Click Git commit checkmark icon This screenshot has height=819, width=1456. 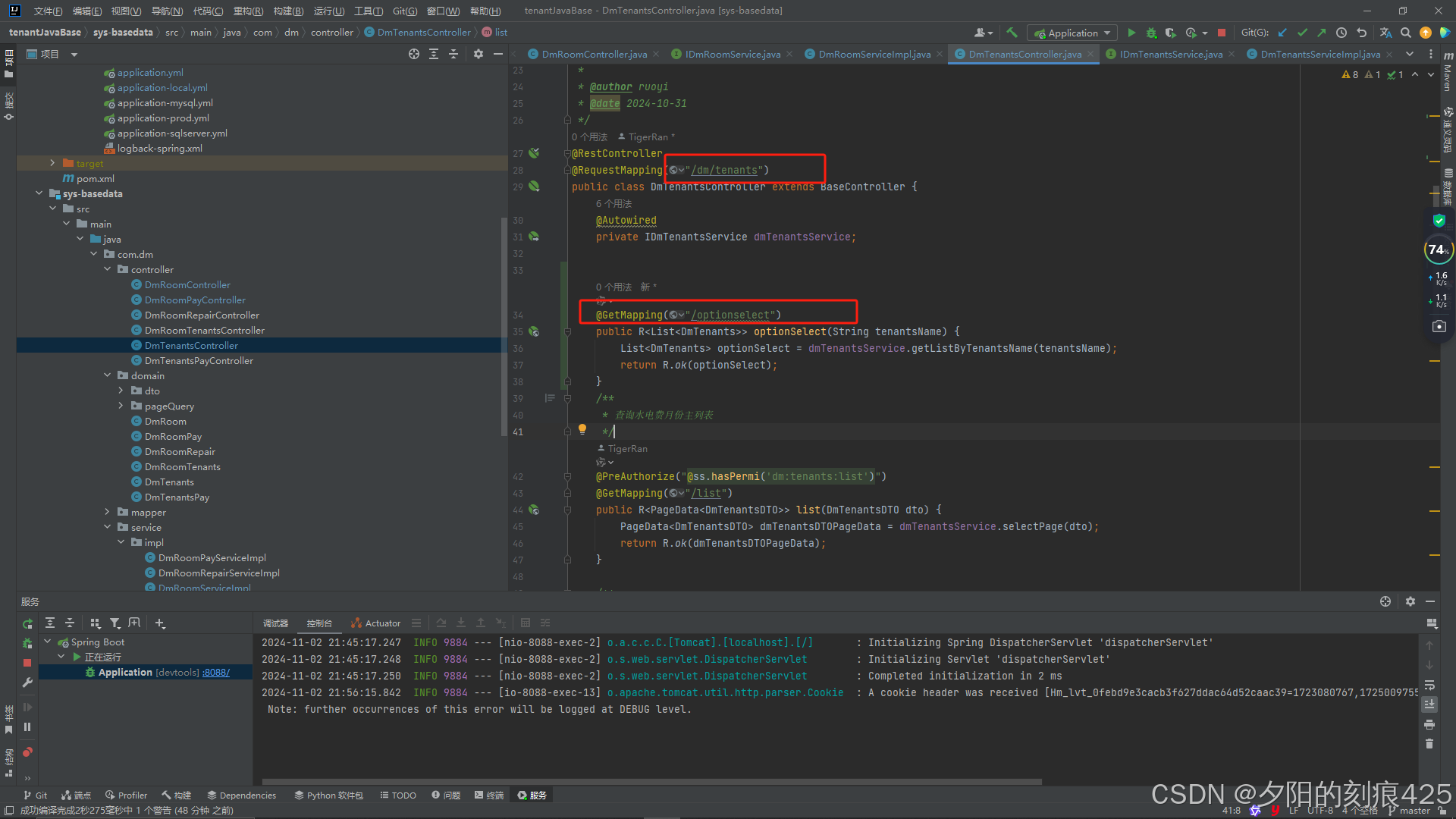[x=1302, y=33]
